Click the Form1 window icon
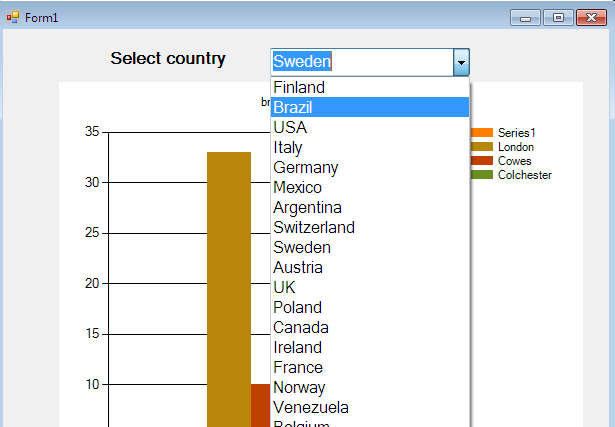Viewport: 615px width, 427px height. 13,17
